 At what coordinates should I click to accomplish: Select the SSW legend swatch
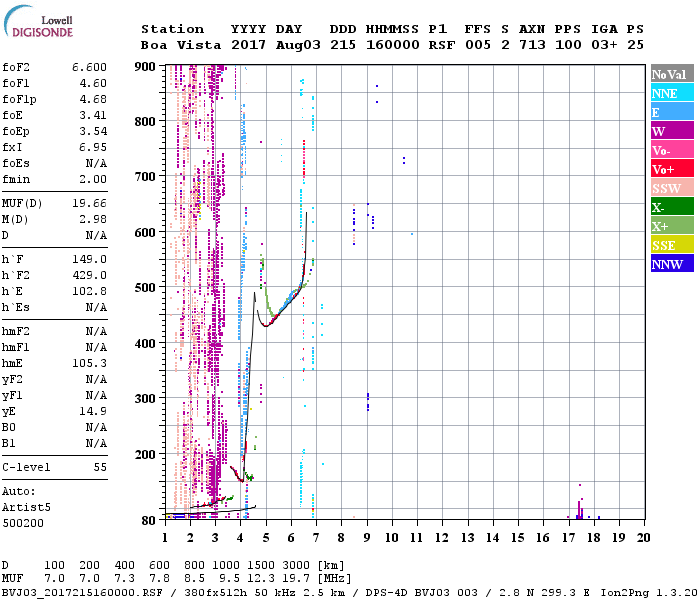pos(672,188)
